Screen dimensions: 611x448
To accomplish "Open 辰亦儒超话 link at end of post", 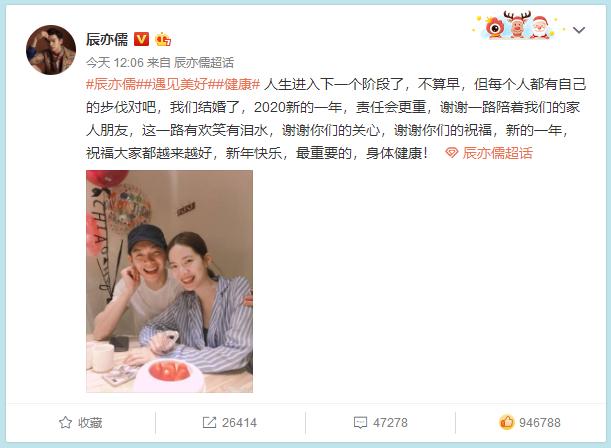I will pyautogui.click(x=498, y=153).
